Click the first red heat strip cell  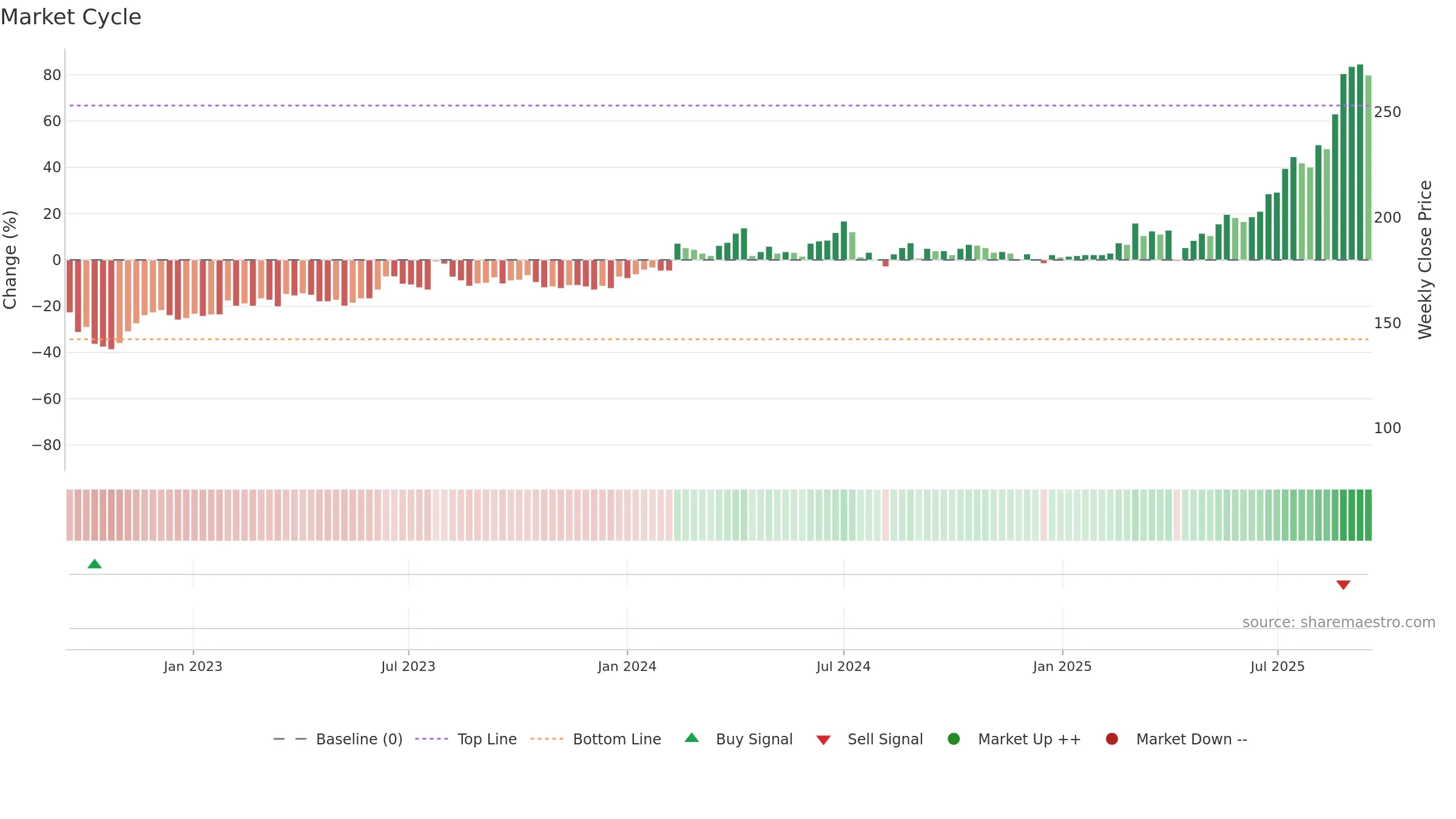pos(70,515)
